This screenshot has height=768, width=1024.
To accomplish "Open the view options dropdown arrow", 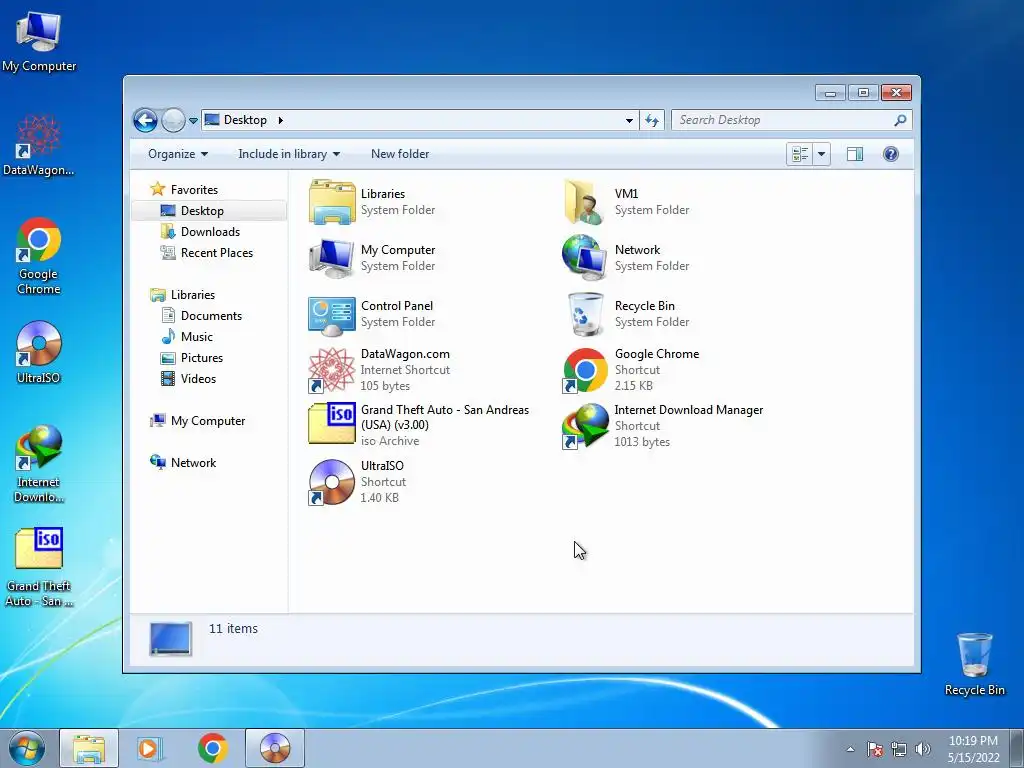I will pyautogui.click(x=822, y=154).
